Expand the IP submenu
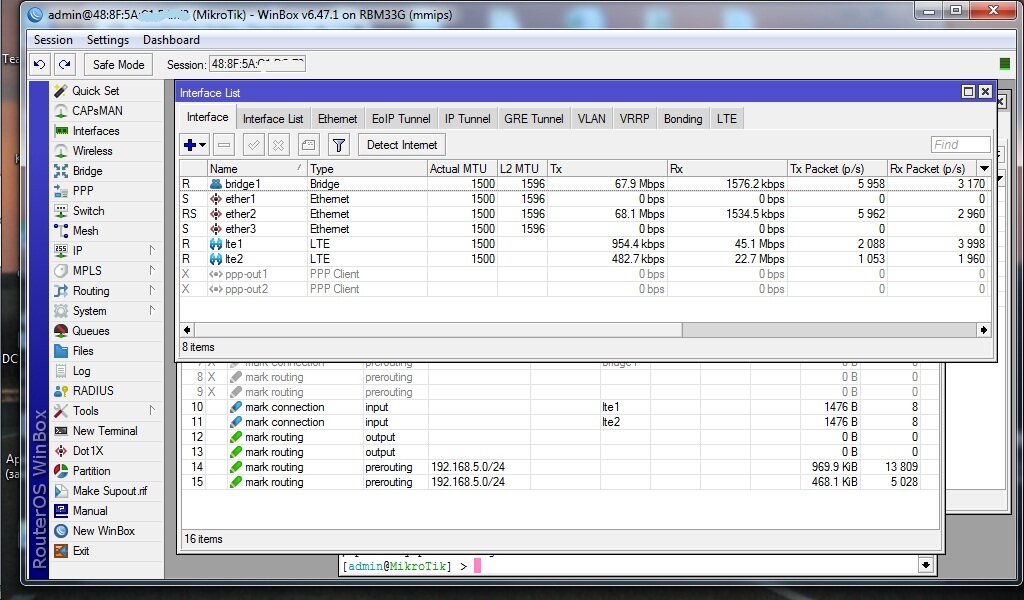Screen dimensions: 1024x600 coord(152,251)
